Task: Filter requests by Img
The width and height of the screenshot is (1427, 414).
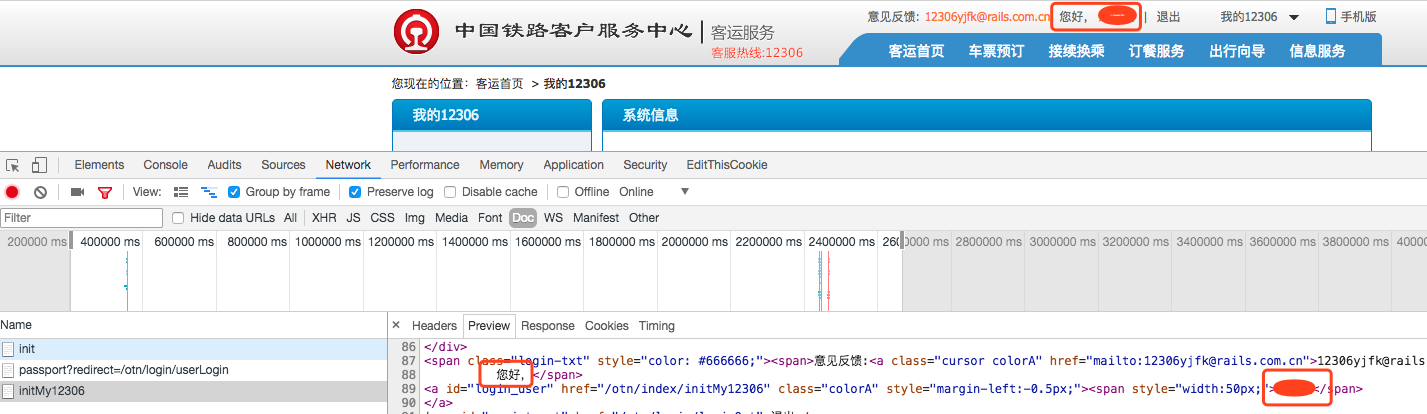Action: coord(415,218)
